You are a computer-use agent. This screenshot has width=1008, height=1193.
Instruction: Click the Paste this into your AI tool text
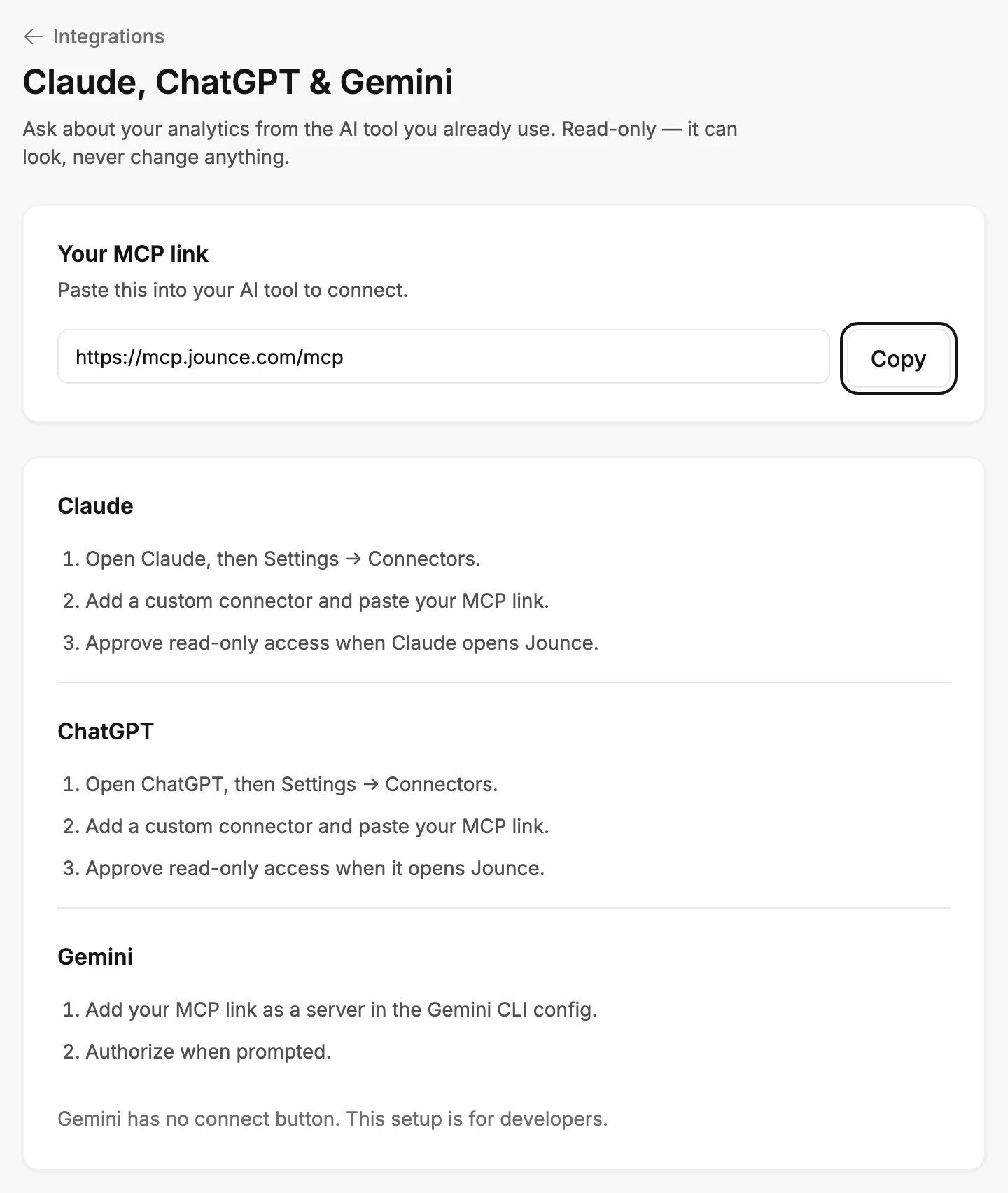coord(232,290)
